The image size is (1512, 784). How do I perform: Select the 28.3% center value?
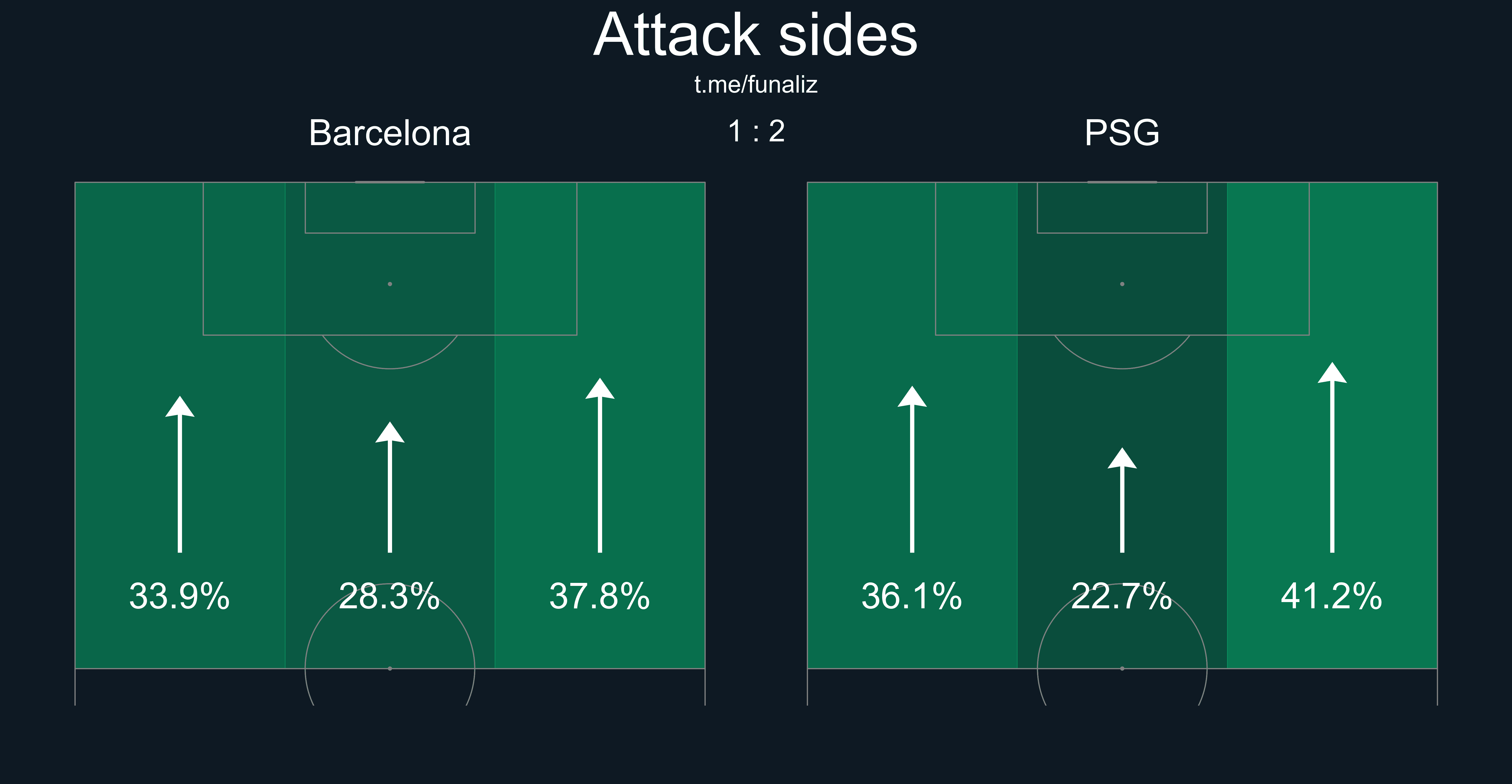pyautogui.click(x=390, y=597)
